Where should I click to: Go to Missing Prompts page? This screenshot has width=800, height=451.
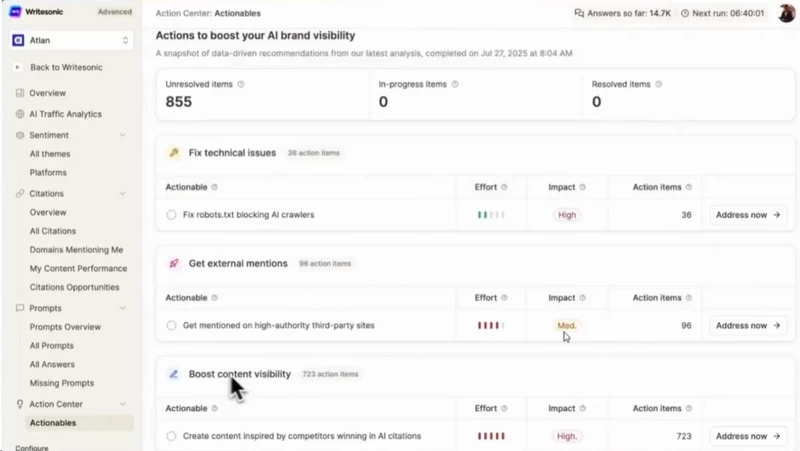coord(62,383)
